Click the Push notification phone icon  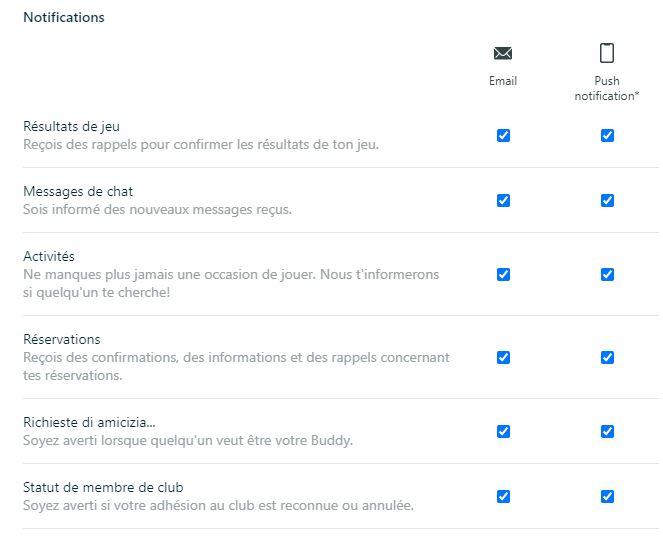[x=607, y=53]
